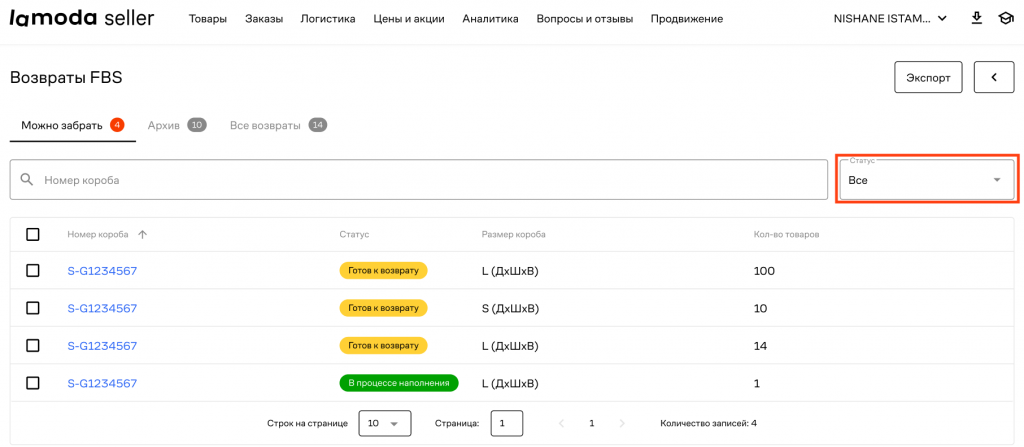Click the Страница number input box
Viewport: 1024px width, 447px height.
[x=506, y=423]
